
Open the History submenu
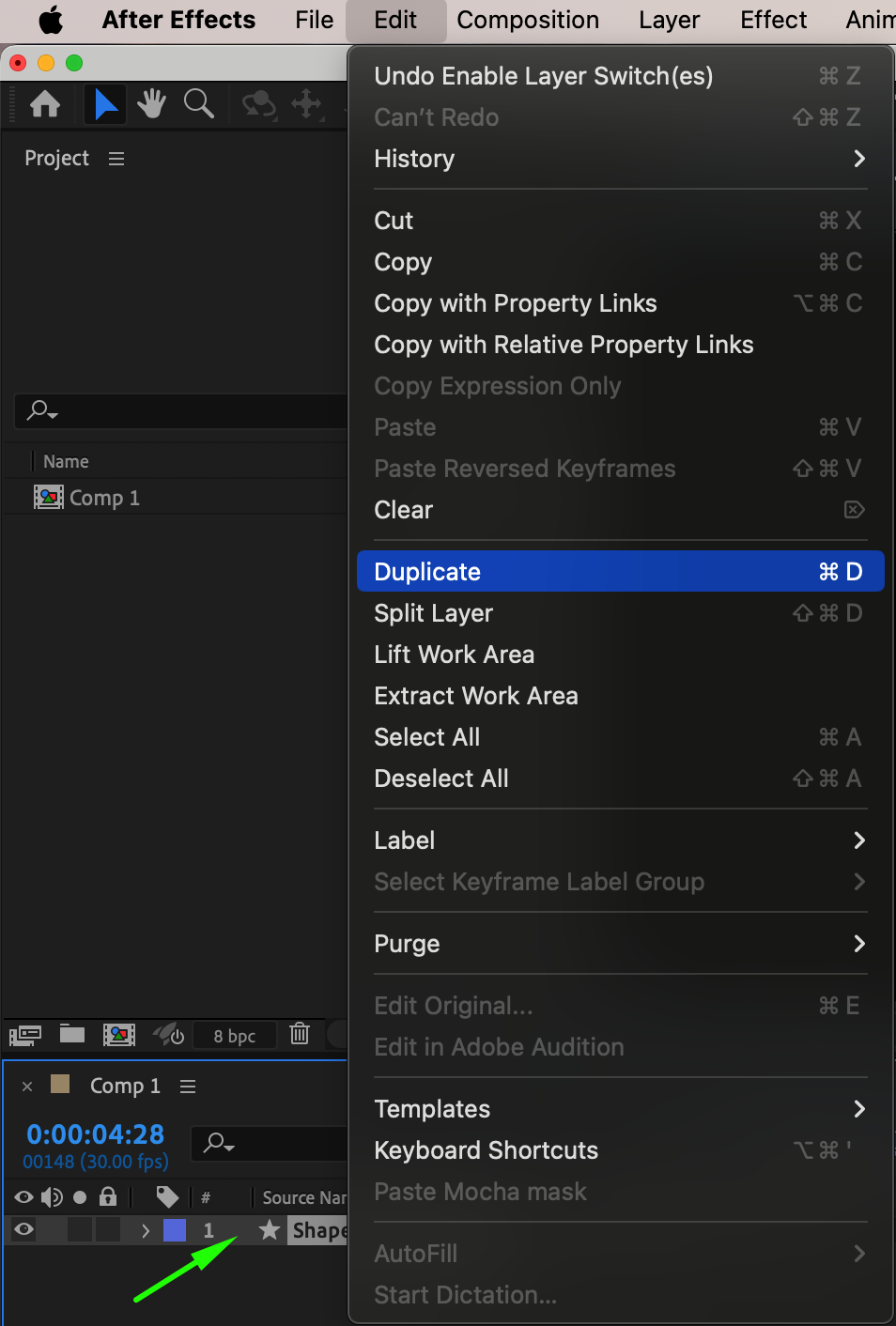click(620, 159)
